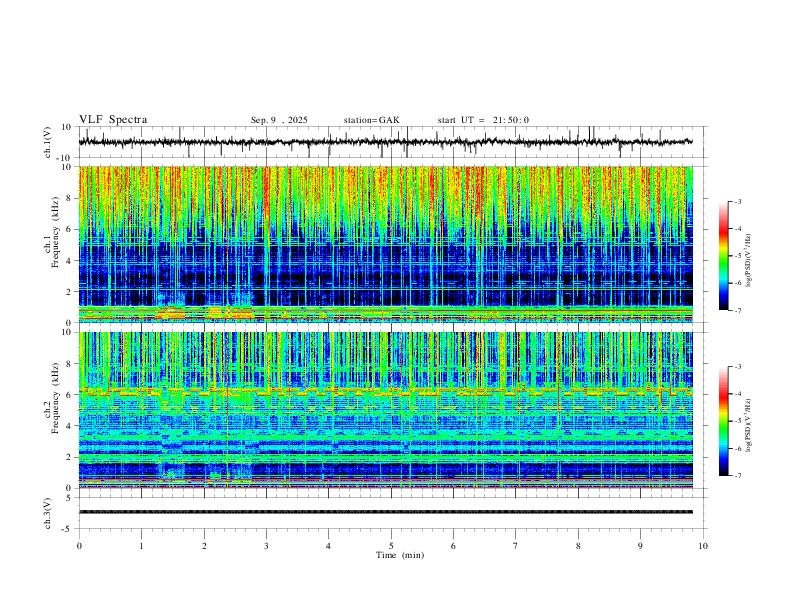Click the "8" kHz tick of ch.1 spectrogram
Viewport: 792px width, 612px height.
70,198
